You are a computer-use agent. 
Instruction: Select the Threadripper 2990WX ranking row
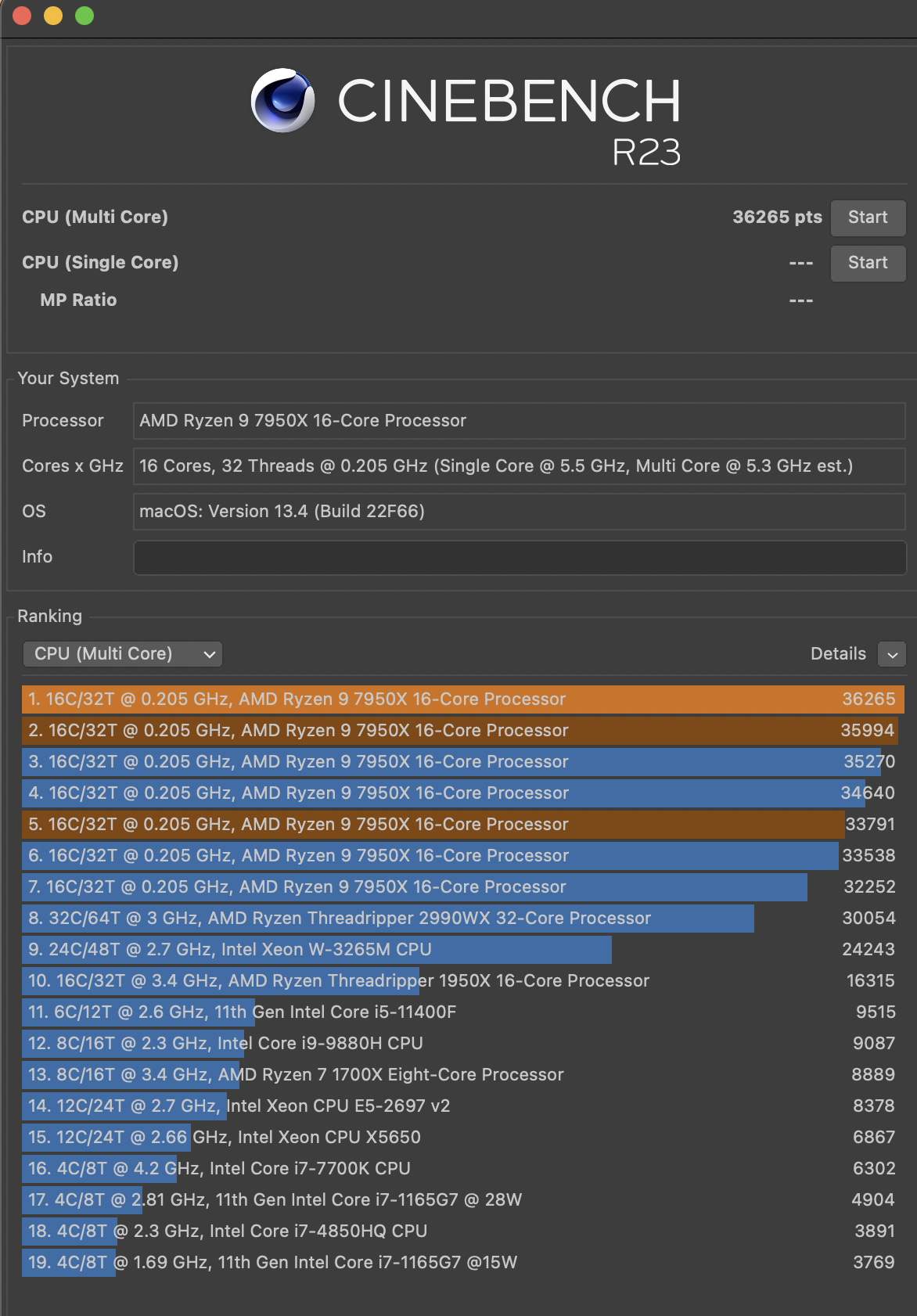(463, 919)
